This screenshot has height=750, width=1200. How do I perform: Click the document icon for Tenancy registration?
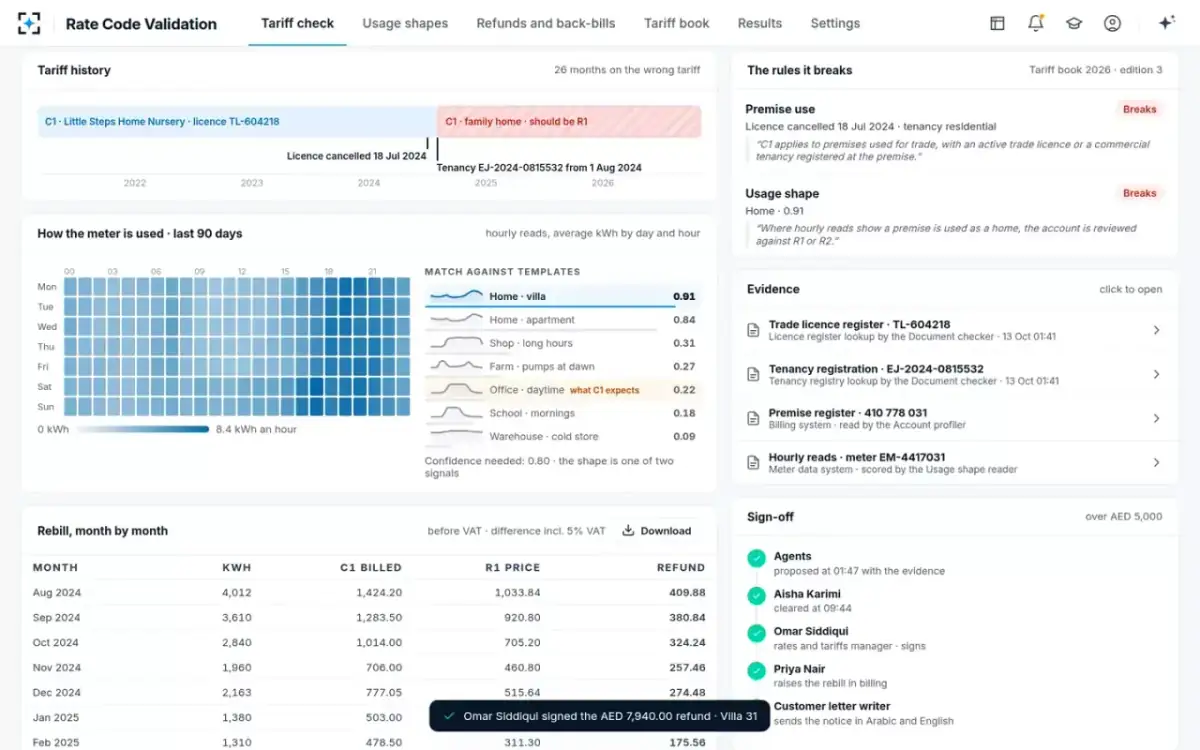(x=754, y=374)
